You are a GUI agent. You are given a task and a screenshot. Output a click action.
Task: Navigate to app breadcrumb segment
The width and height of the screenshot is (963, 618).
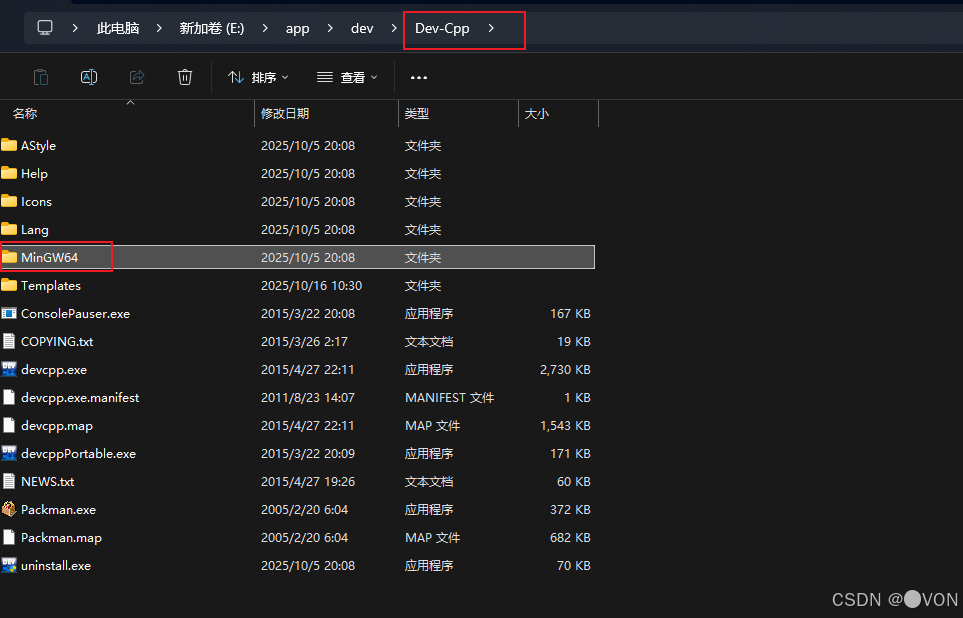coord(297,29)
